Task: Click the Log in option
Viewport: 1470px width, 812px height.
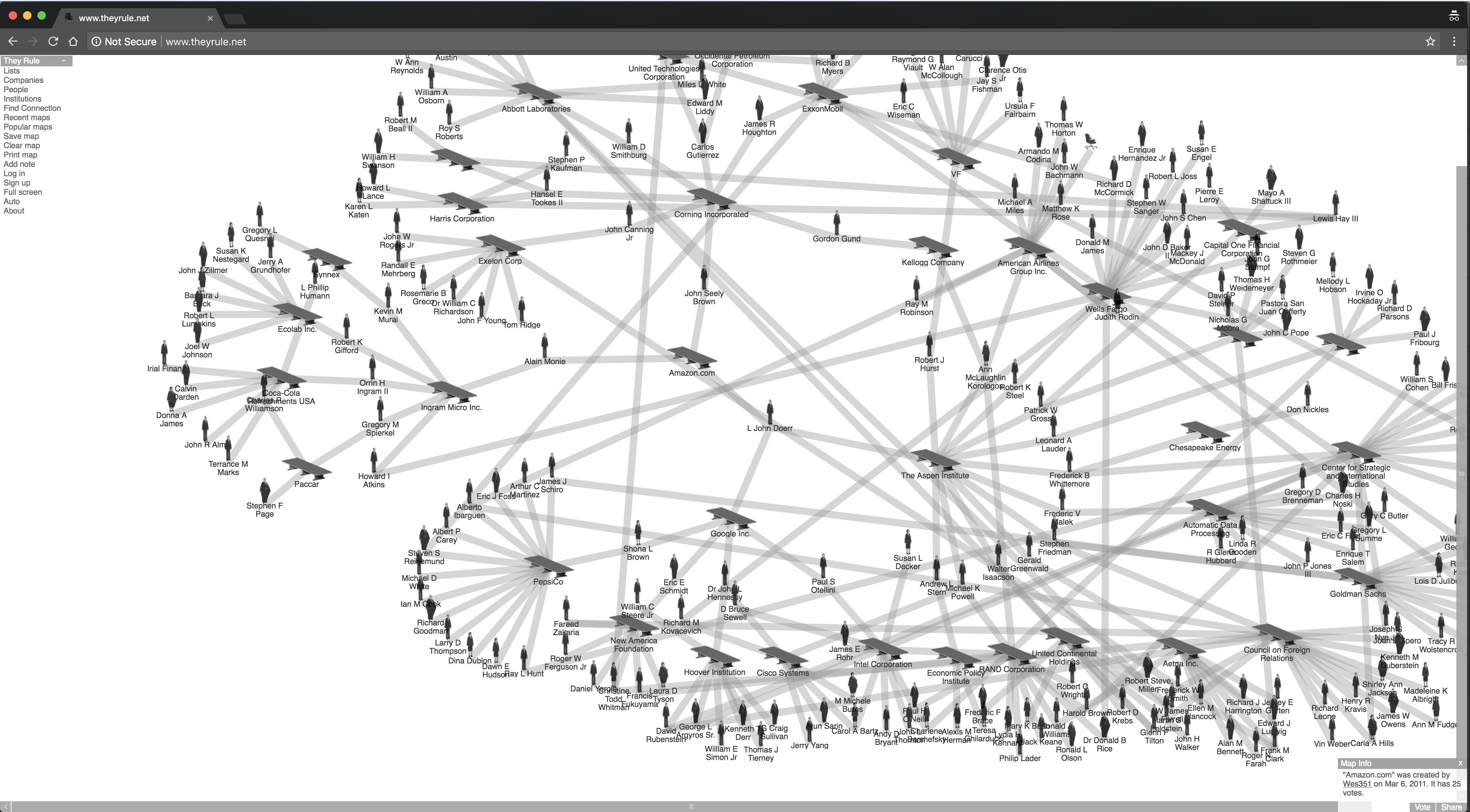Action: pos(14,174)
